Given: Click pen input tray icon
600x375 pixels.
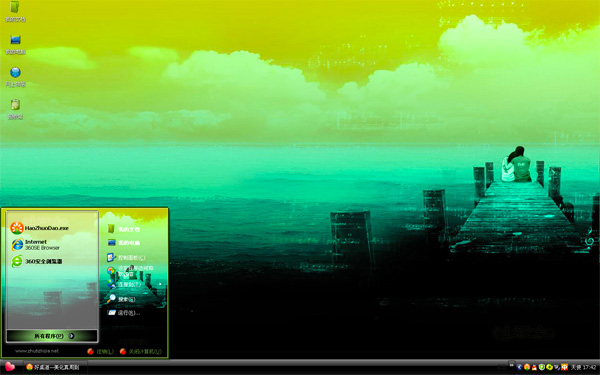Looking at the screenshot, I should tap(557, 367).
